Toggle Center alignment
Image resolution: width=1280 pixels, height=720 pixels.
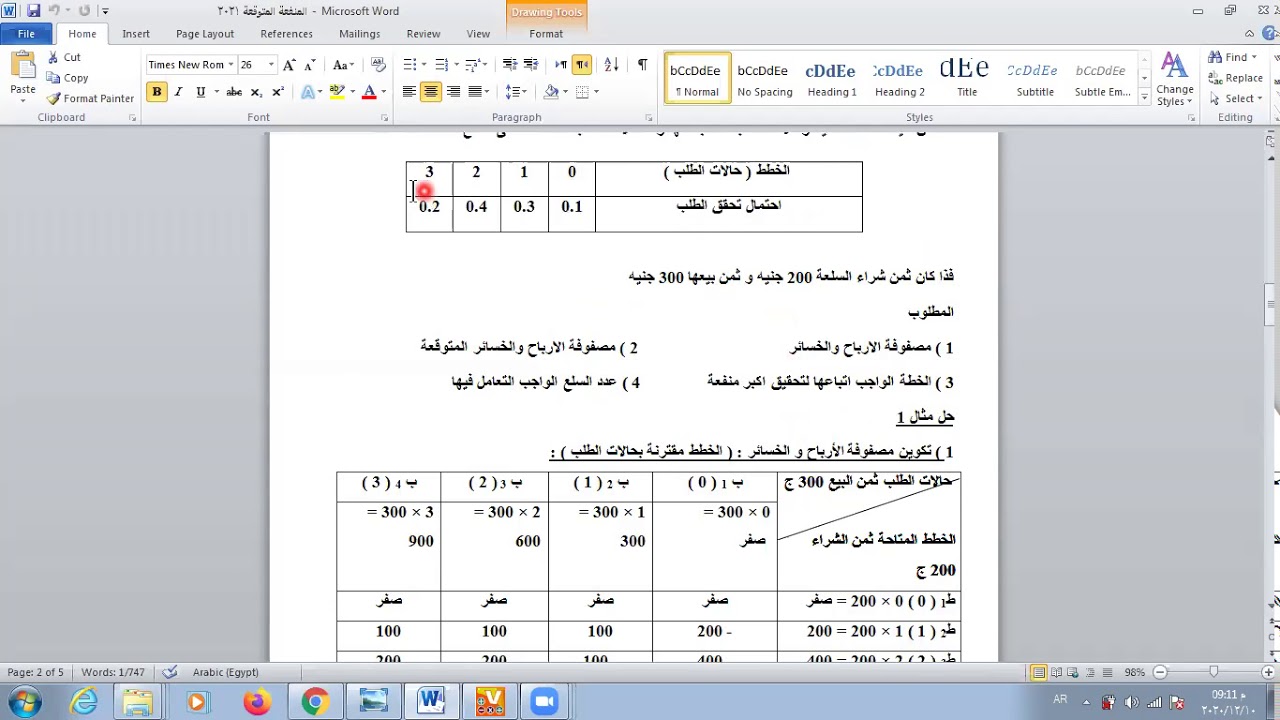431,92
